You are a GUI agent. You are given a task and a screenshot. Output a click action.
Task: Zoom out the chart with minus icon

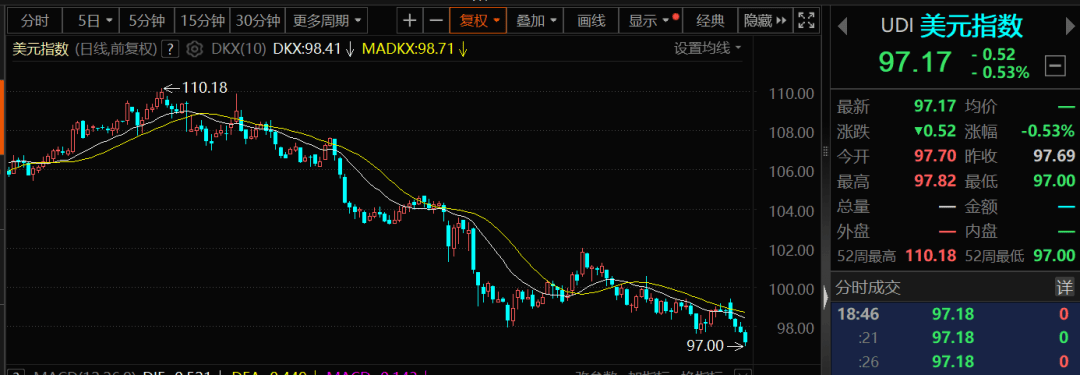click(435, 21)
